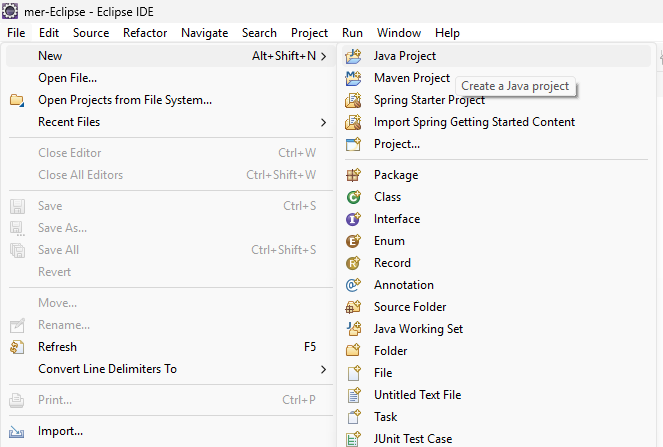The image size is (663, 447).
Task: Create a new Class
Action: coord(496,197)
